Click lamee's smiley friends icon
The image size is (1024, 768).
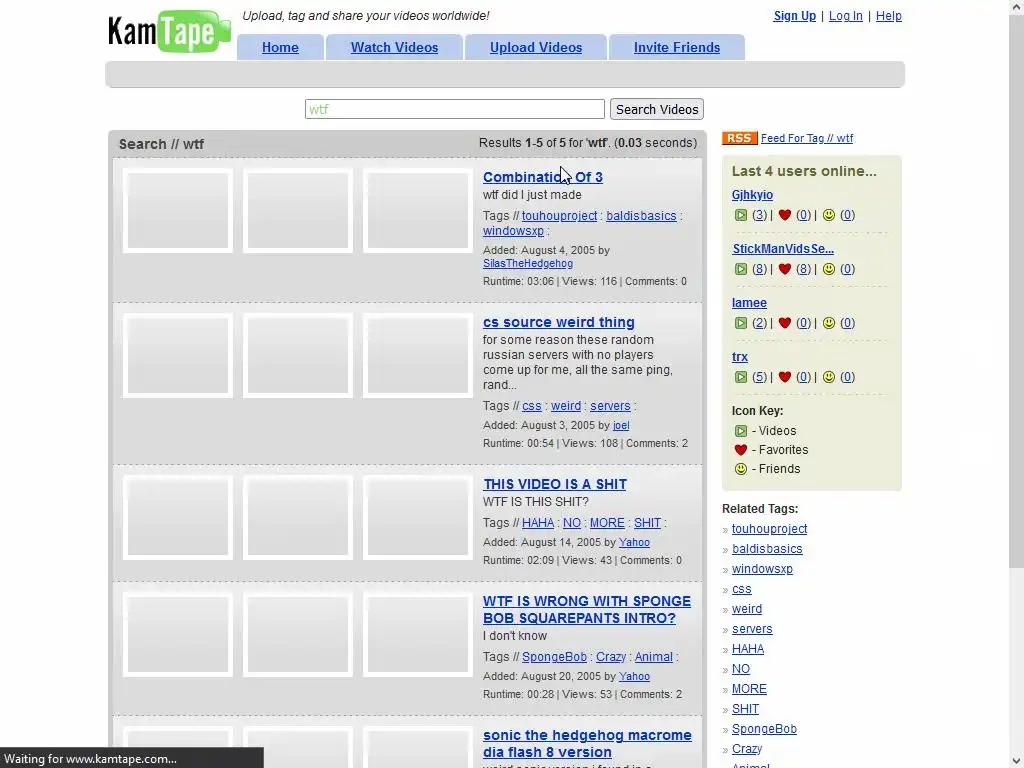829,323
